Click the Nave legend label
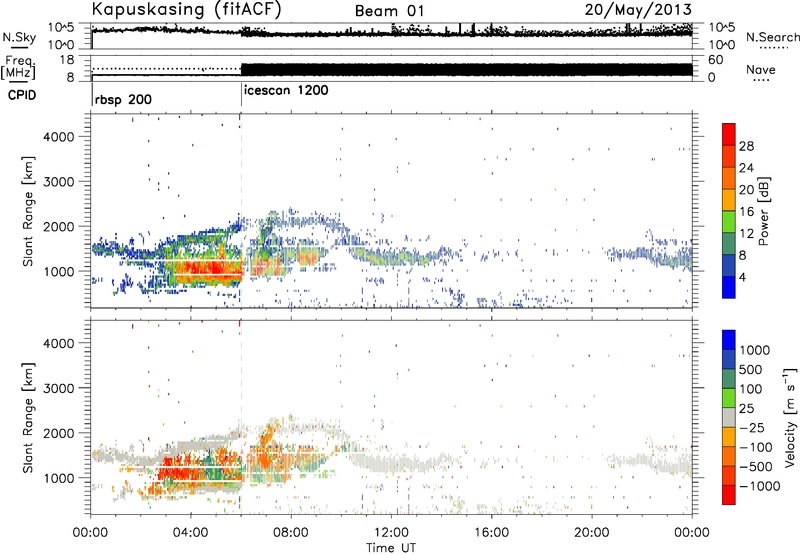Image resolution: width=800 pixels, height=554 pixels. click(x=761, y=70)
